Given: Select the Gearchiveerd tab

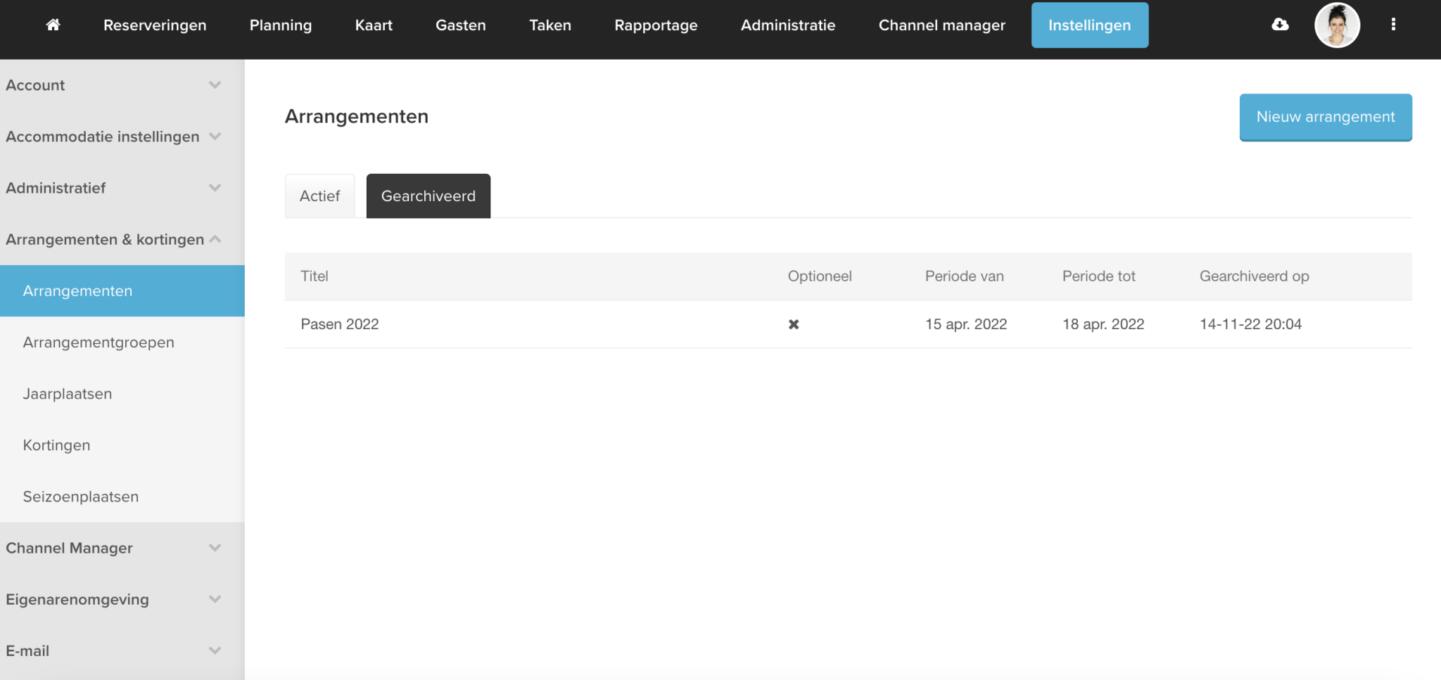Looking at the screenshot, I should [x=428, y=196].
